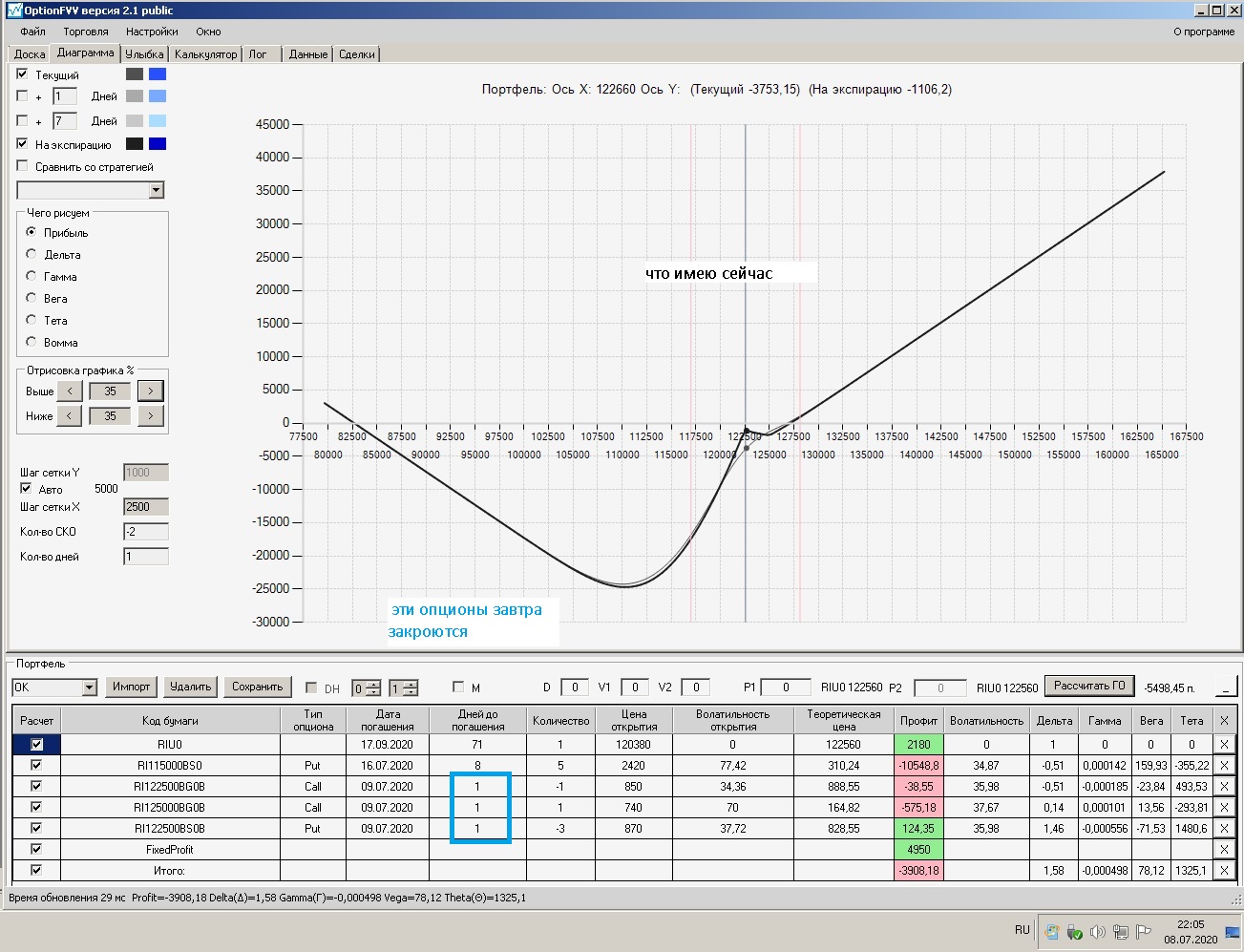
Task: Remove the RI122500BS0B Put row via X
Action: pyautogui.click(x=1224, y=828)
